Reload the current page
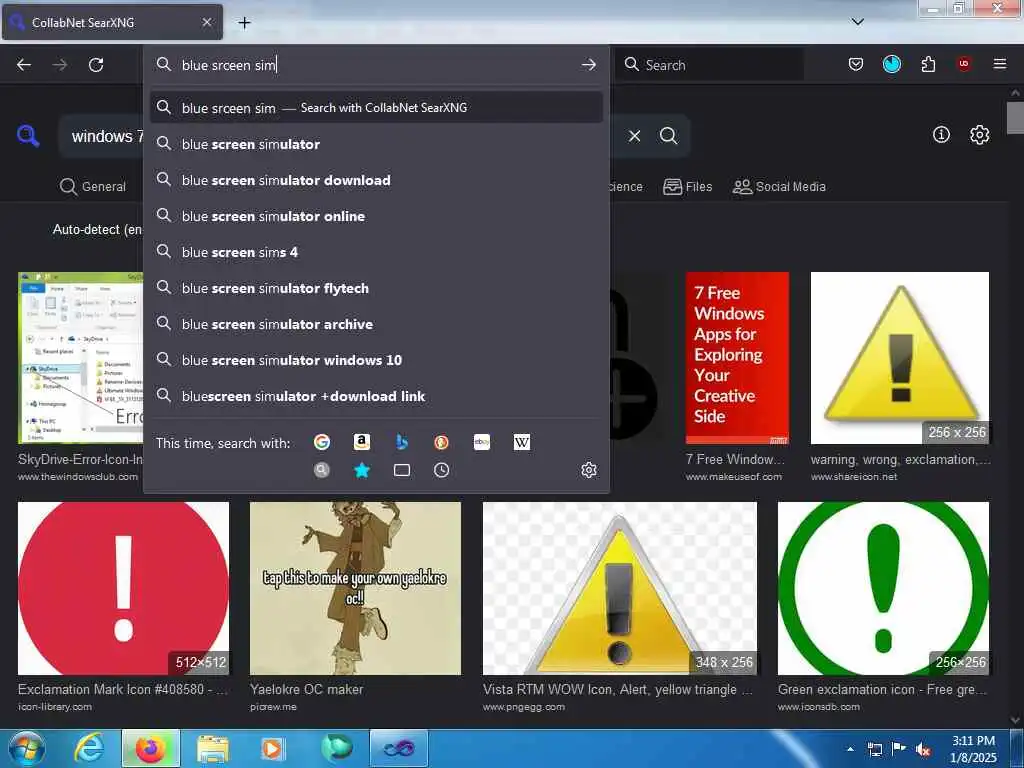Screen dimensions: 1024x768 click(x=96, y=65)
